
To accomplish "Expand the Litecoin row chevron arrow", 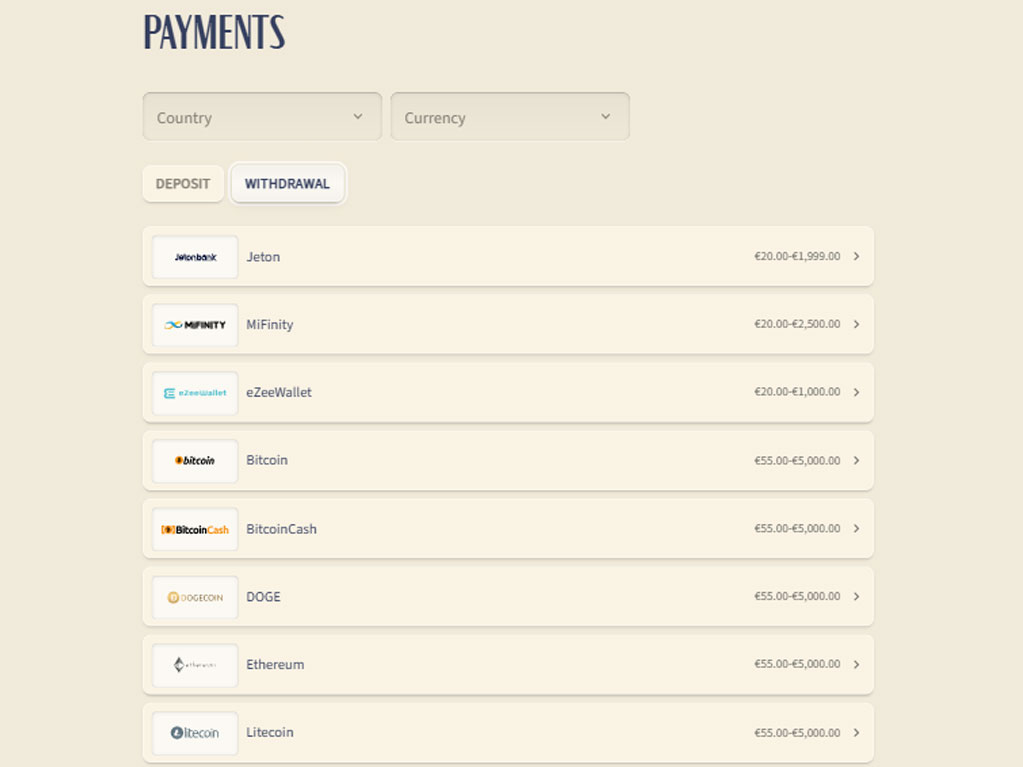I will [856, 732].
